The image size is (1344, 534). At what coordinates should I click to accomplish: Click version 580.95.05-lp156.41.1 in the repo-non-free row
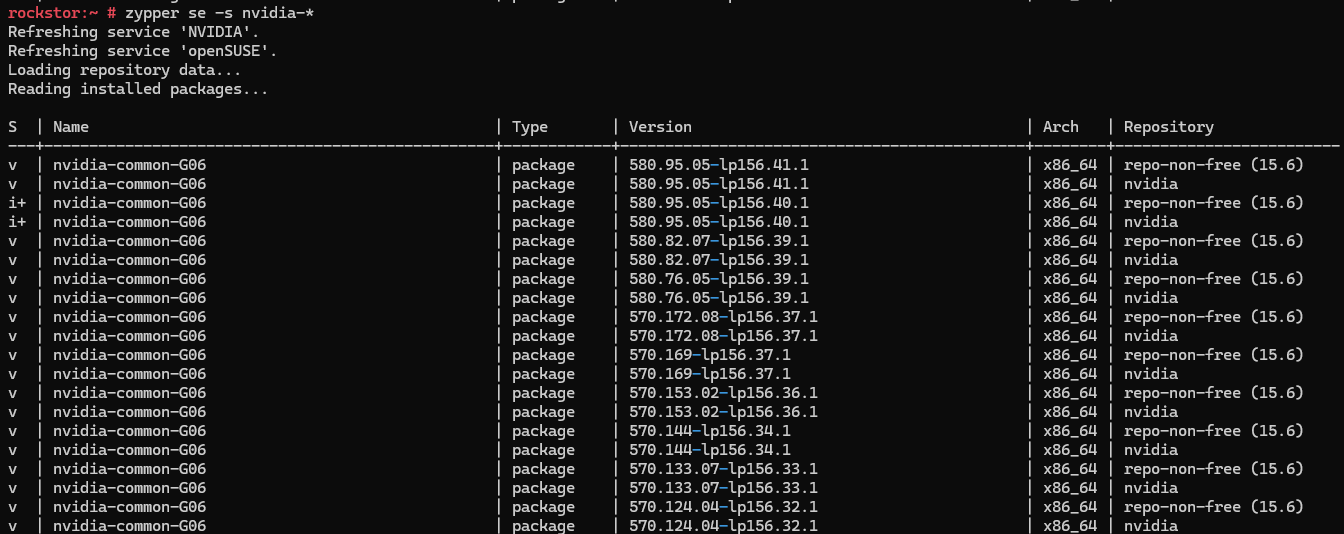point(719,165)
